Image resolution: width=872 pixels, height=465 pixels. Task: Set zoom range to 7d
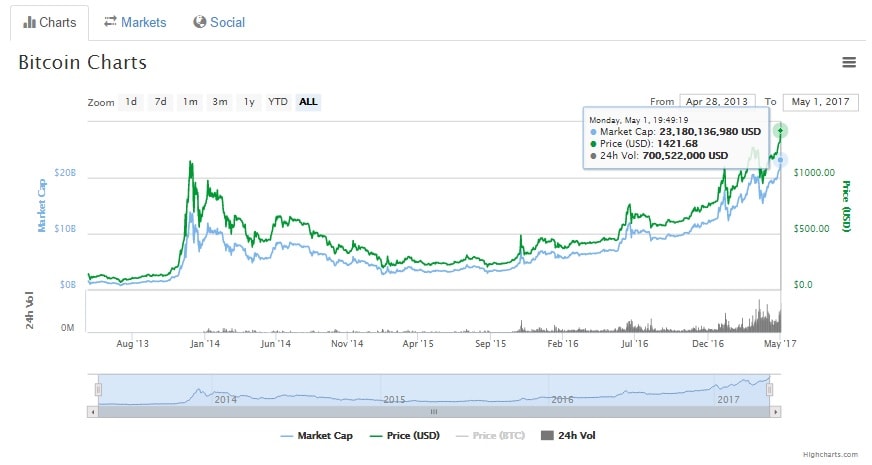(160, 102)
